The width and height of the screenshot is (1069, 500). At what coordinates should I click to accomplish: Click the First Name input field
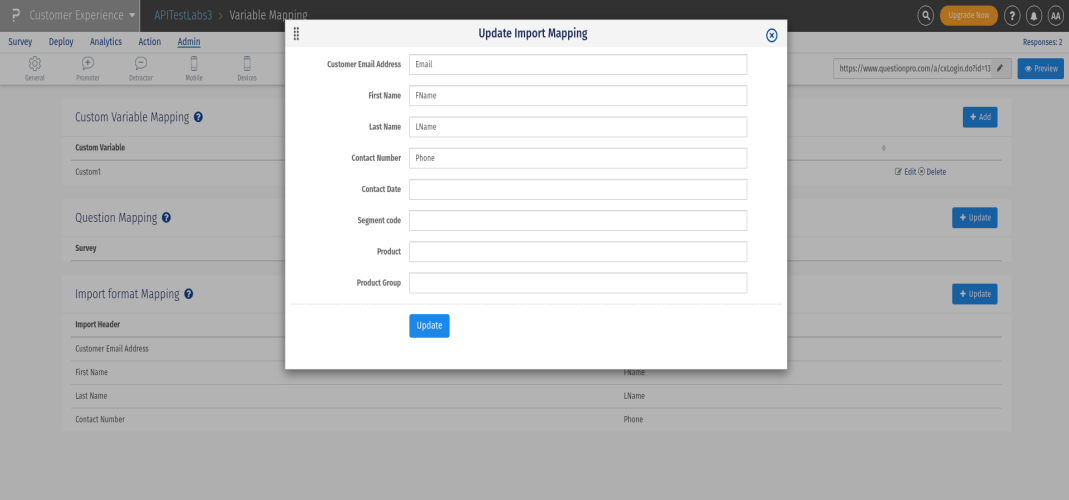[x=577, y=95]
